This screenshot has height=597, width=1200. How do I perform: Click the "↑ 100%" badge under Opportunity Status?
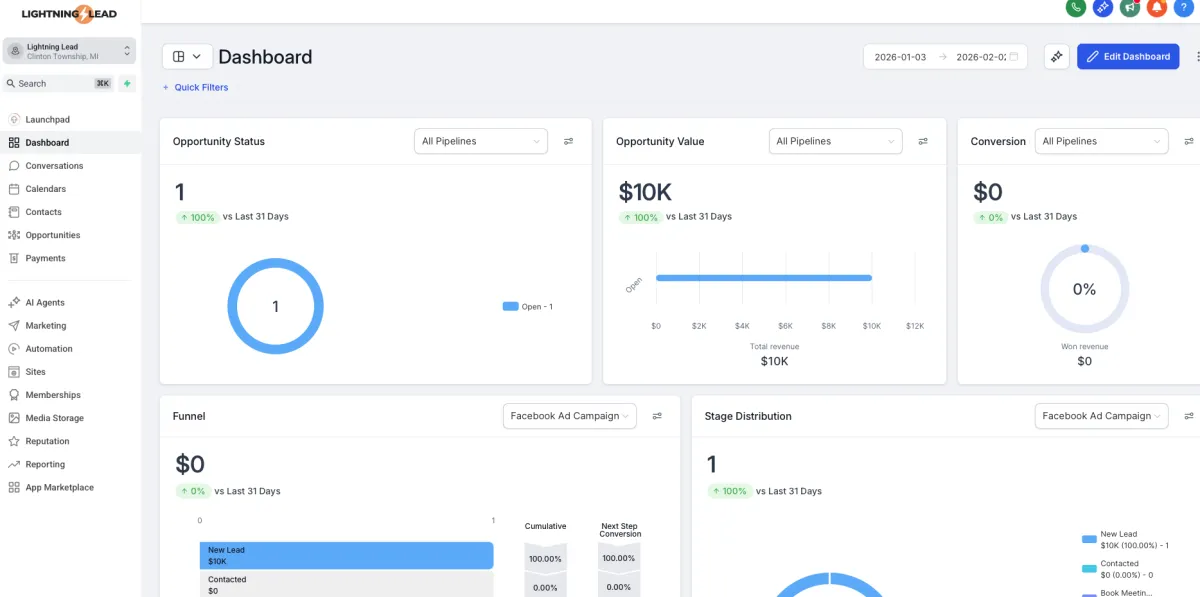point(197,217)
